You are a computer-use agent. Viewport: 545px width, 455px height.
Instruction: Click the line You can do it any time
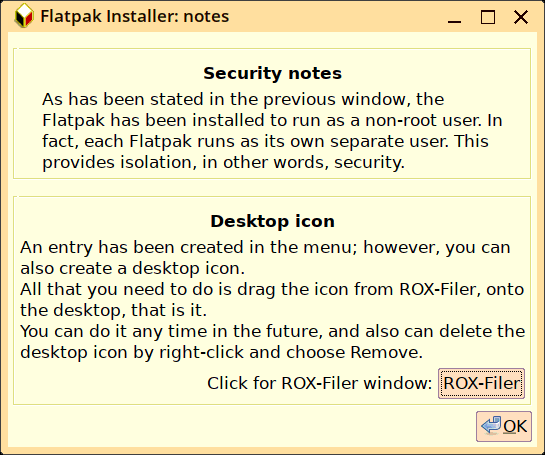pyautogui.click(x=272, y=331)
